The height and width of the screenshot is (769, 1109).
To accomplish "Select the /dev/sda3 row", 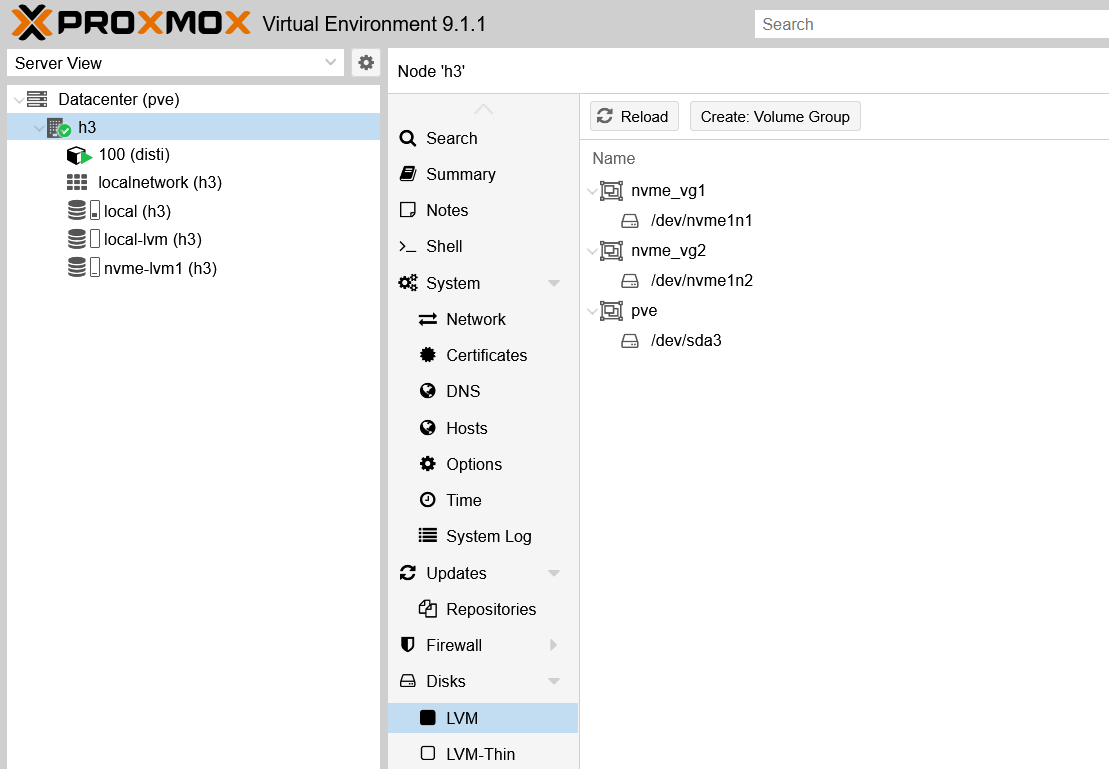I will pyautogui.click(x=844, y=341).
